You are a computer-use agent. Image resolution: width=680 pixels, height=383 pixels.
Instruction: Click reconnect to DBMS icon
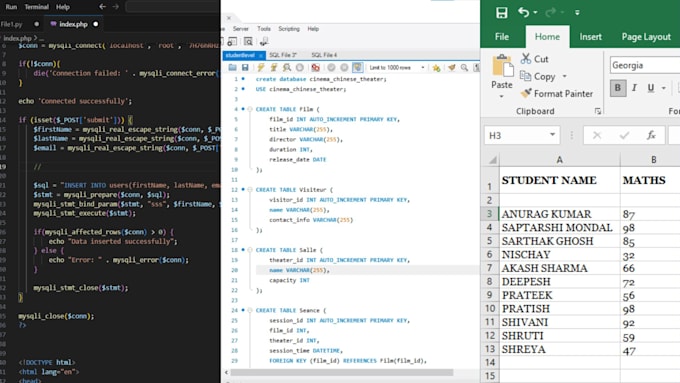pos(264,41)
